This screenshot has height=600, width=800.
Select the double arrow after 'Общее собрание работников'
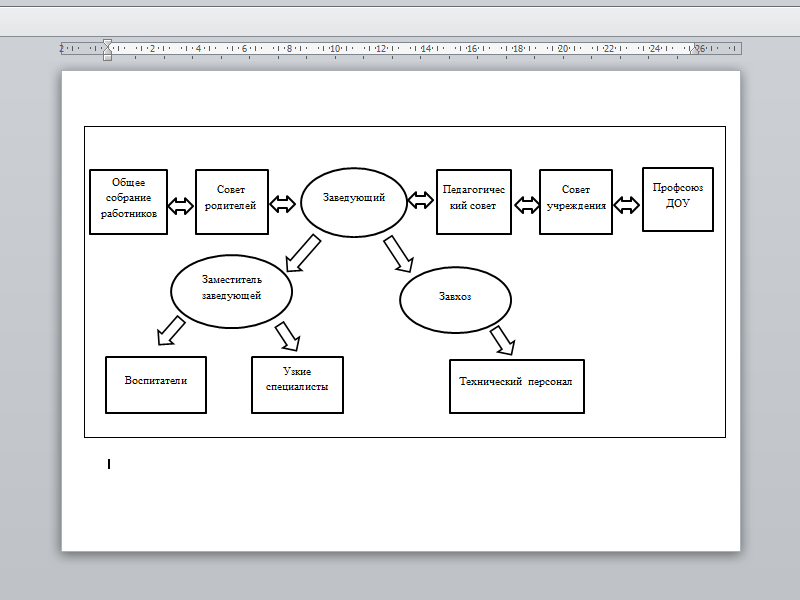[x=181, y=205]
